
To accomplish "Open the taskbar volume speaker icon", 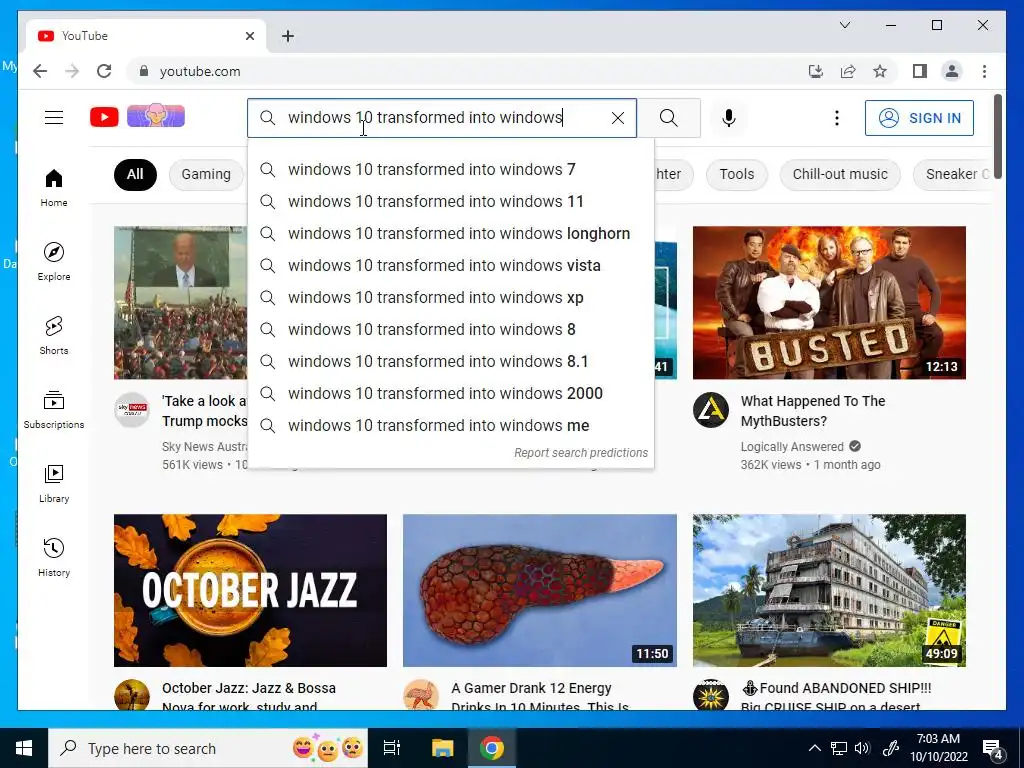I will pos(862,748).
